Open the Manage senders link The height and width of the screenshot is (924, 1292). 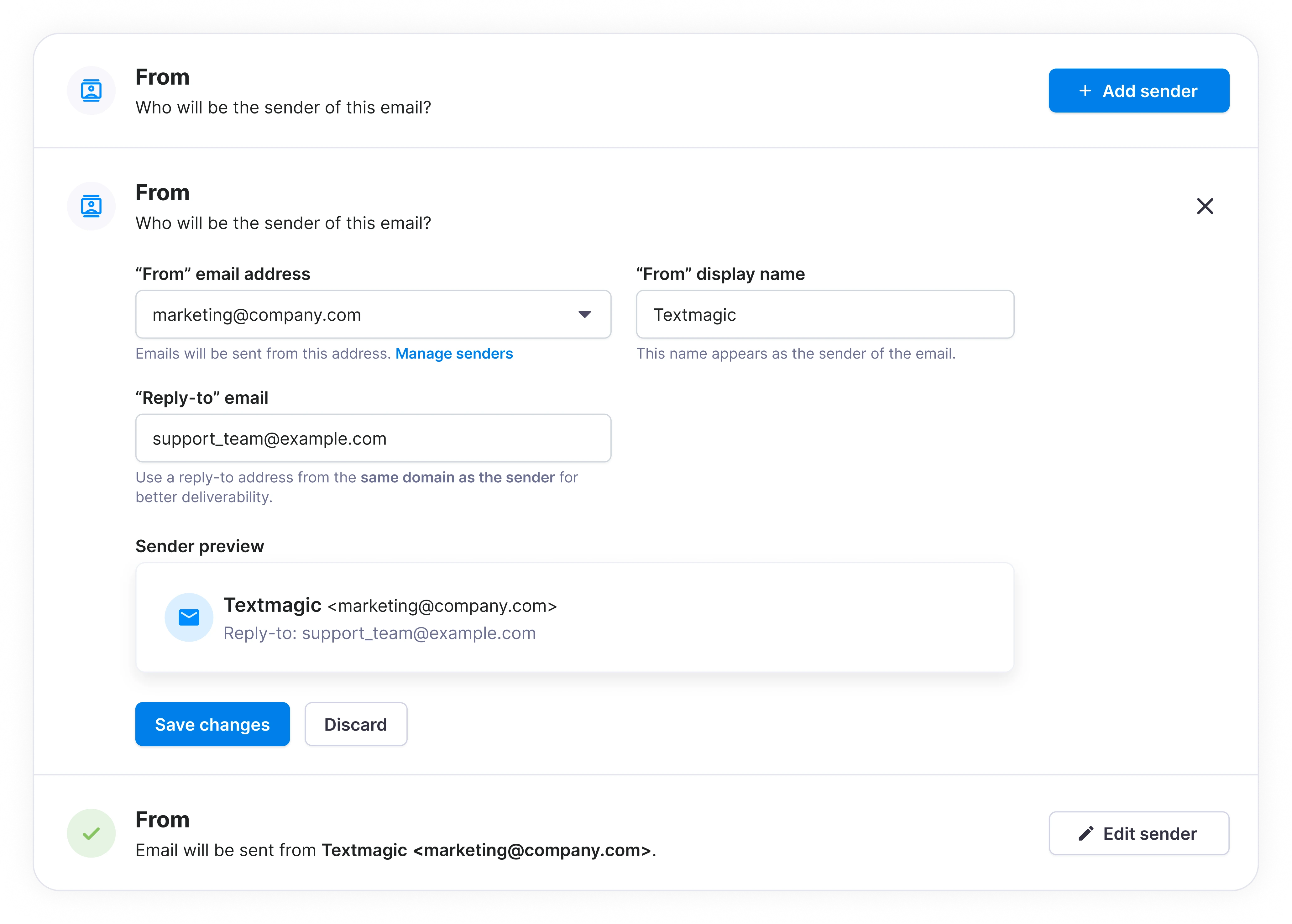pyautogui.click(x=454, y=354)
